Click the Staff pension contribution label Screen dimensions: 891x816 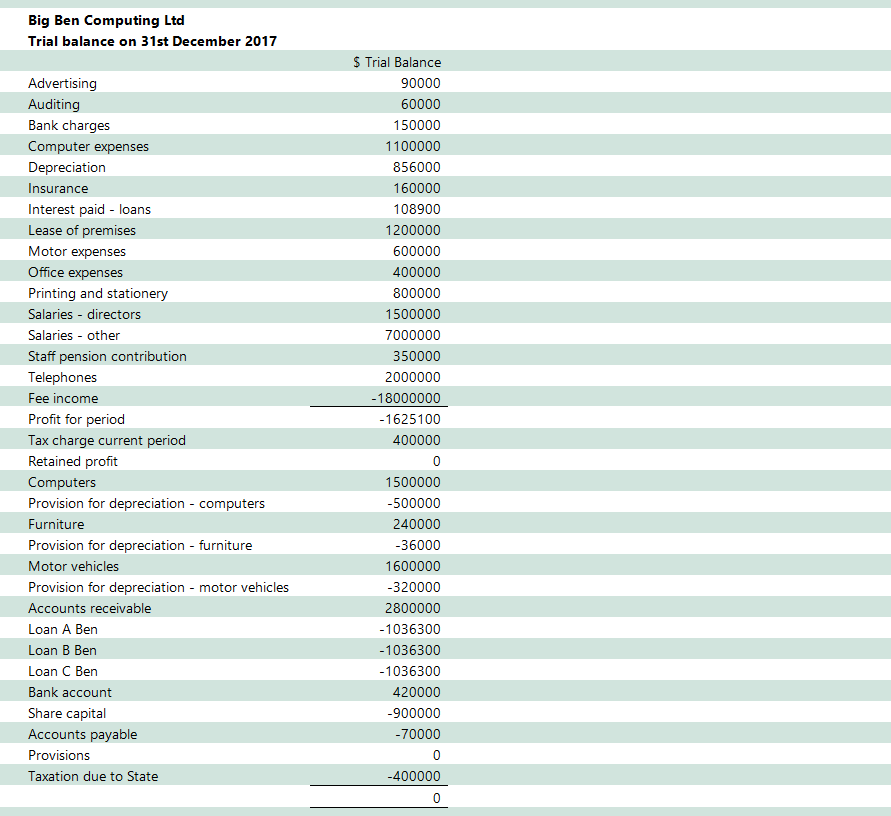(x=107, y=356)
